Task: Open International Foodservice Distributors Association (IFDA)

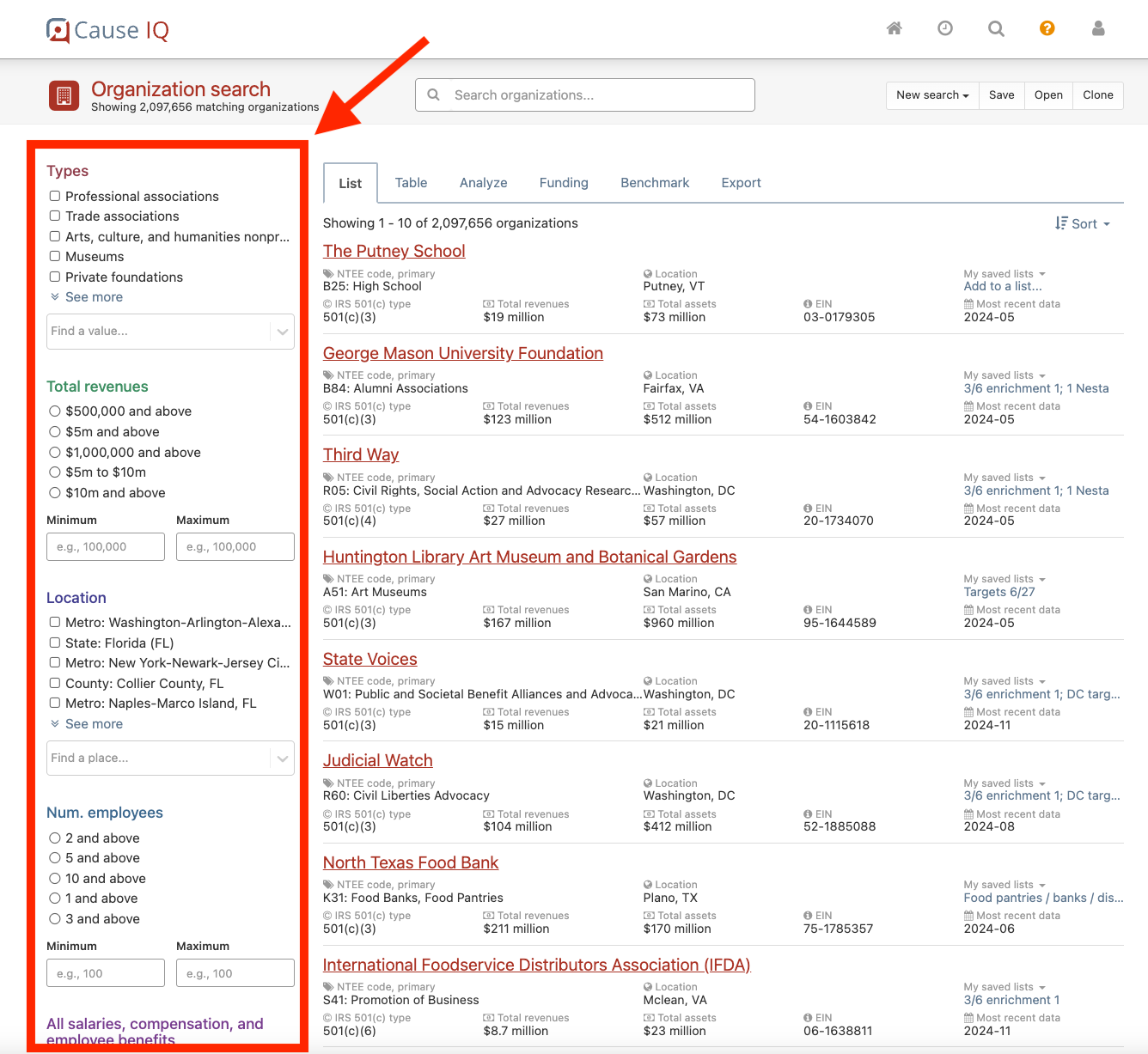Action: pos(537,965)
